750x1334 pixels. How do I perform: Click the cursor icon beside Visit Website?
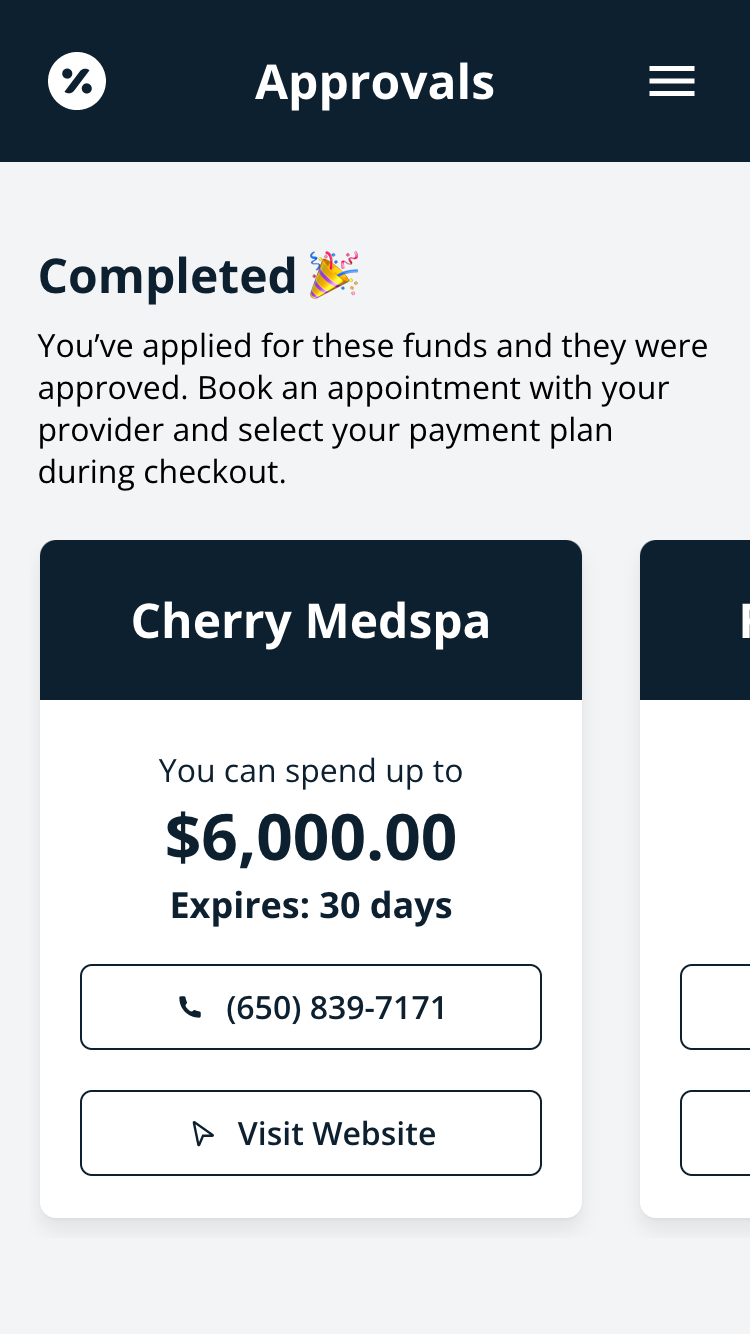pos(203,1134)
